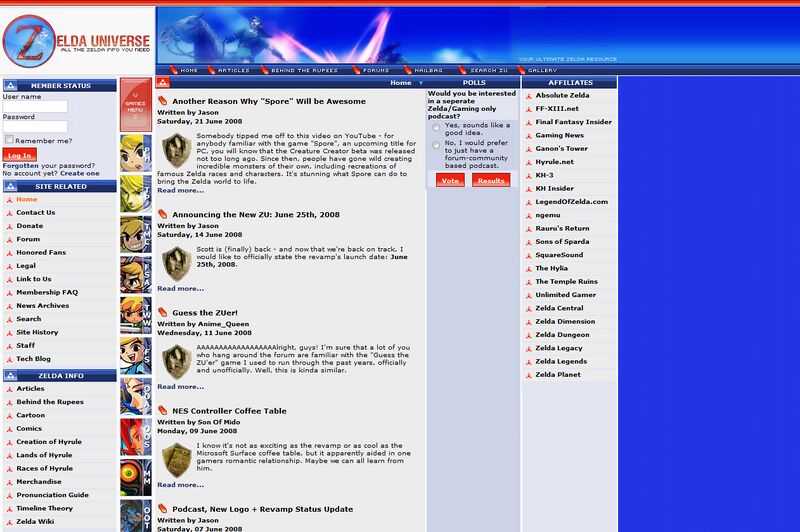Select "No, I would prefer" forum-community poll option
This screenshot has width=800, height=532.
436,145
